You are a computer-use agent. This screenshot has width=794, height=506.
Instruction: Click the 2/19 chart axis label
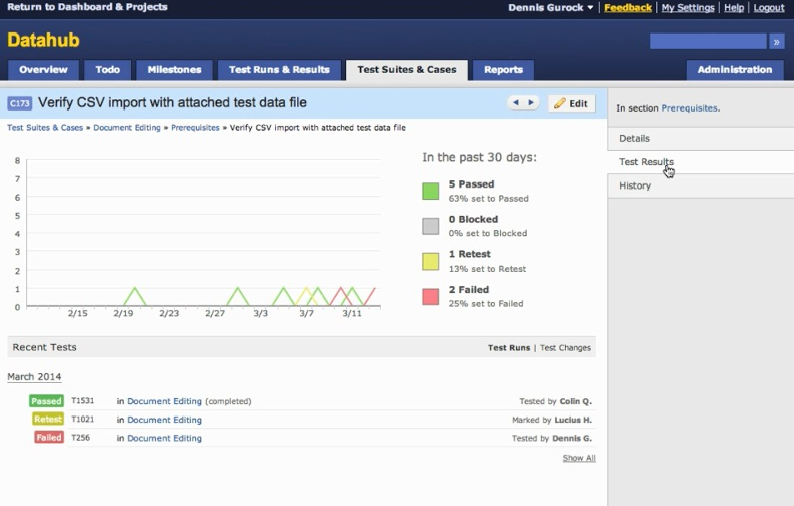pyautogui.click(x=123, y=314)
